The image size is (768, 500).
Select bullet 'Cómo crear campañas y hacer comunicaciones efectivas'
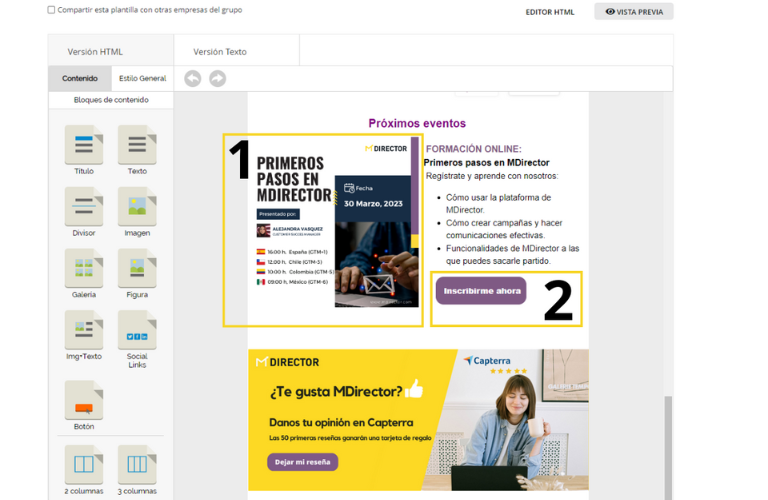(x=504, y=229)
